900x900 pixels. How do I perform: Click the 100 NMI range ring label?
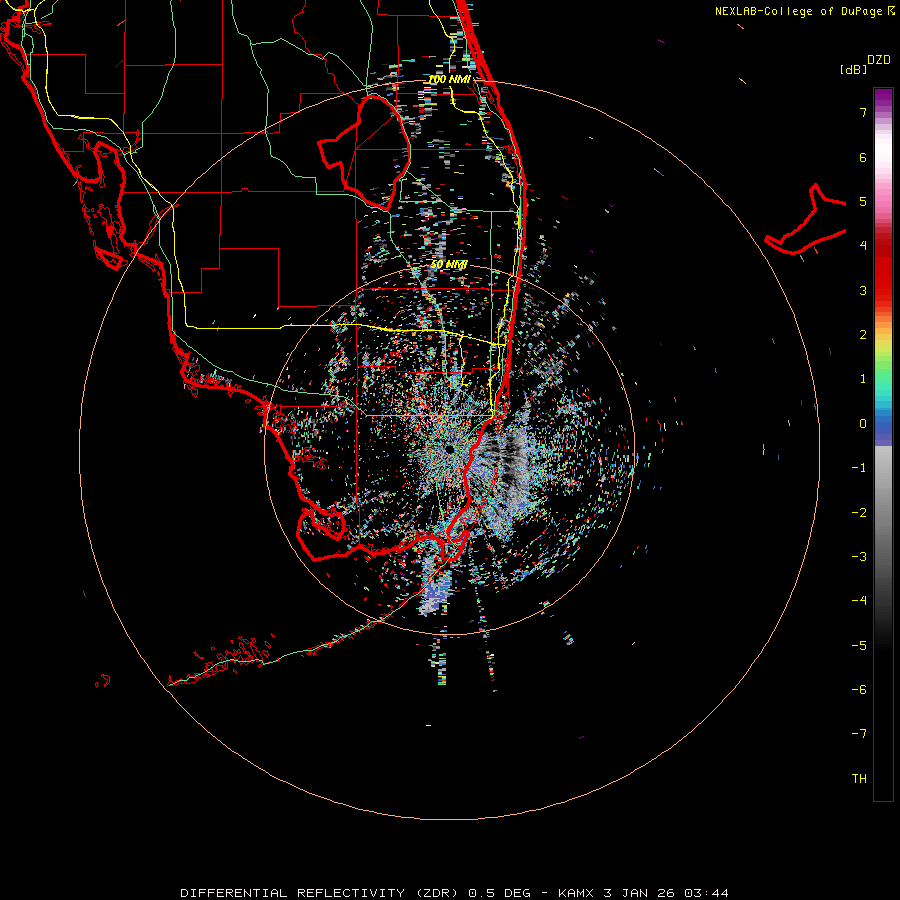pos(449,79)
